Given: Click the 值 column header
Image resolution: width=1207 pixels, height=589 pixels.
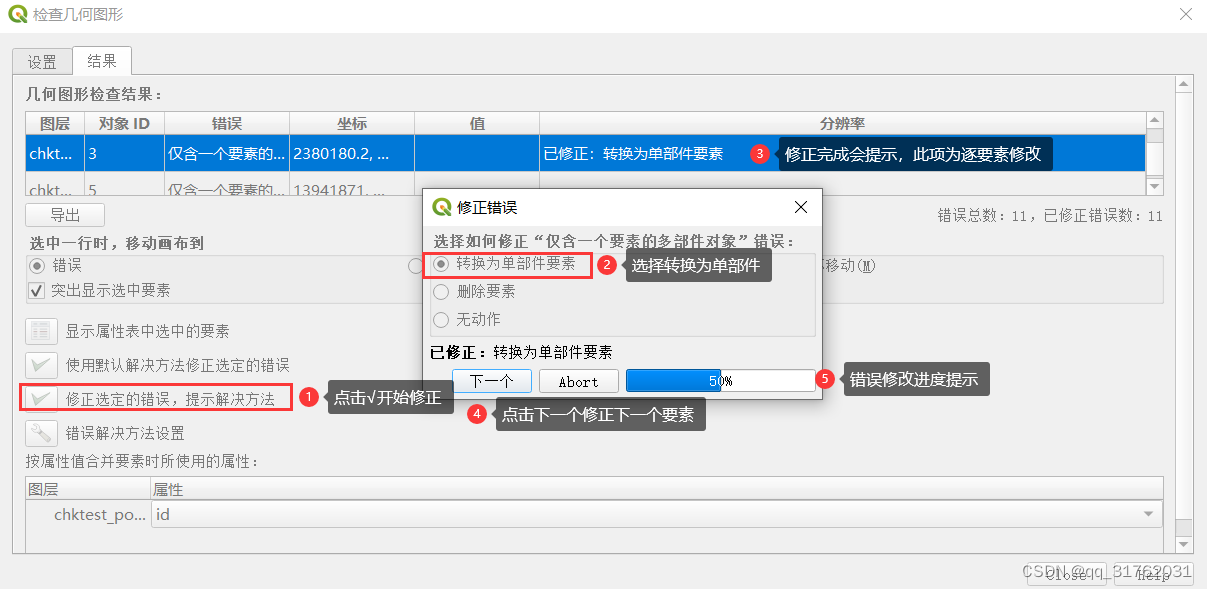Looking at the screenshot, I should pyautogui.click(x=477, y=123).
